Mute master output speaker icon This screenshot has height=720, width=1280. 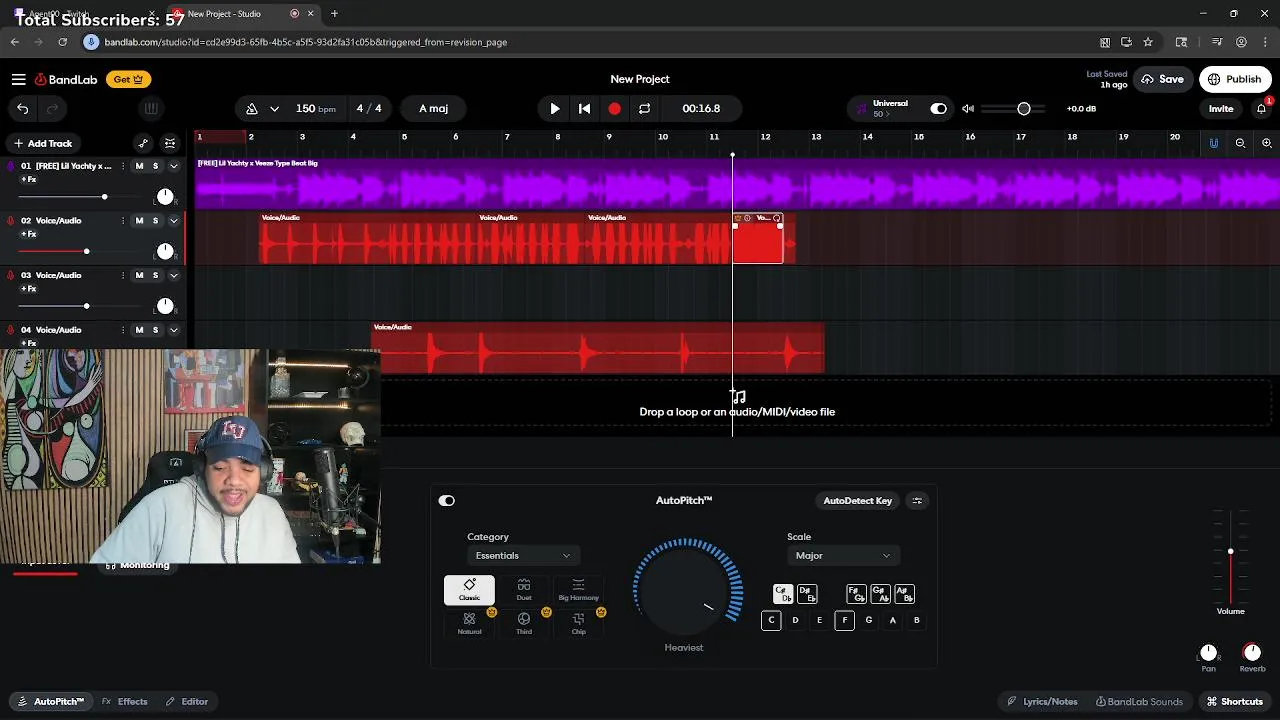tap(968, 108)
